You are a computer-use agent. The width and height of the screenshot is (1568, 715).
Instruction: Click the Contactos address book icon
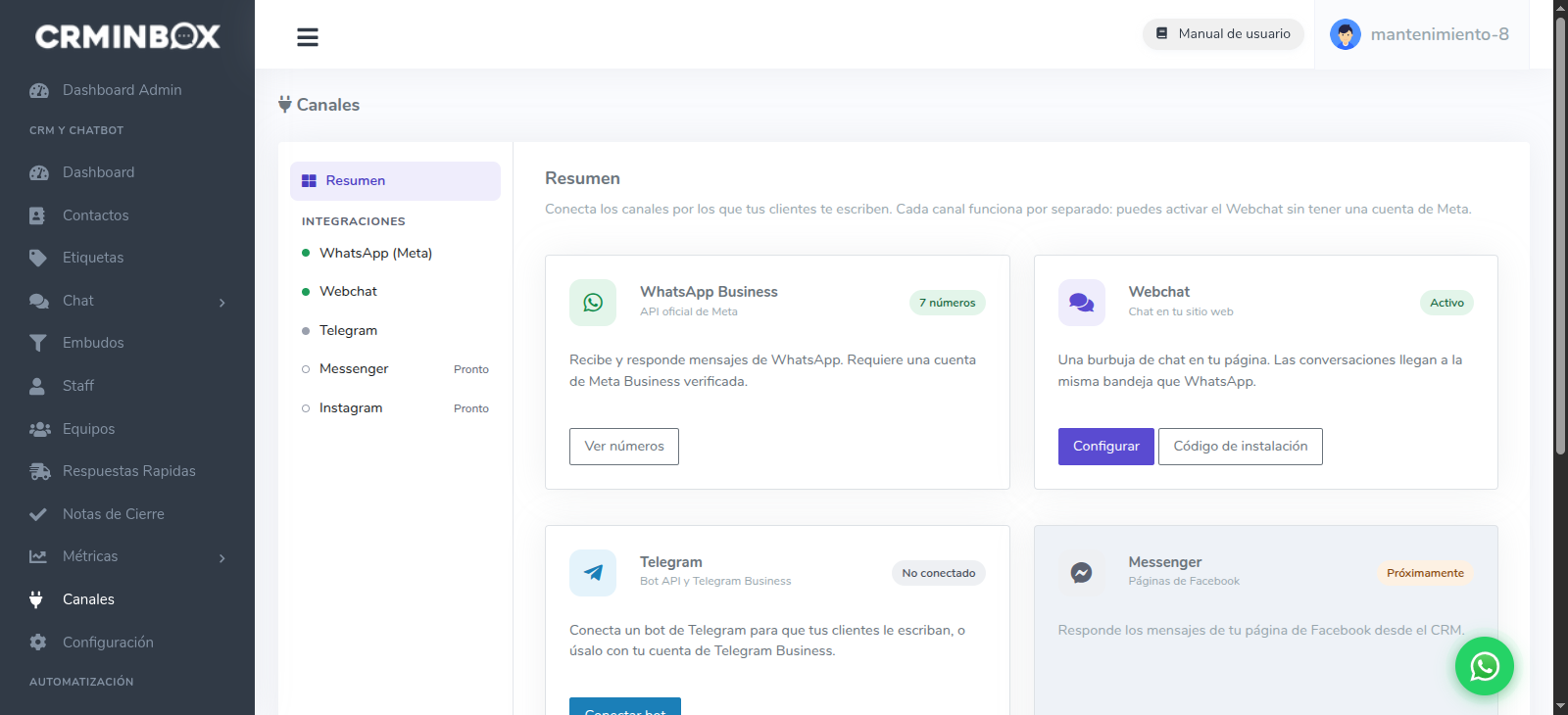pyautogui.click(x=37, y=215)
